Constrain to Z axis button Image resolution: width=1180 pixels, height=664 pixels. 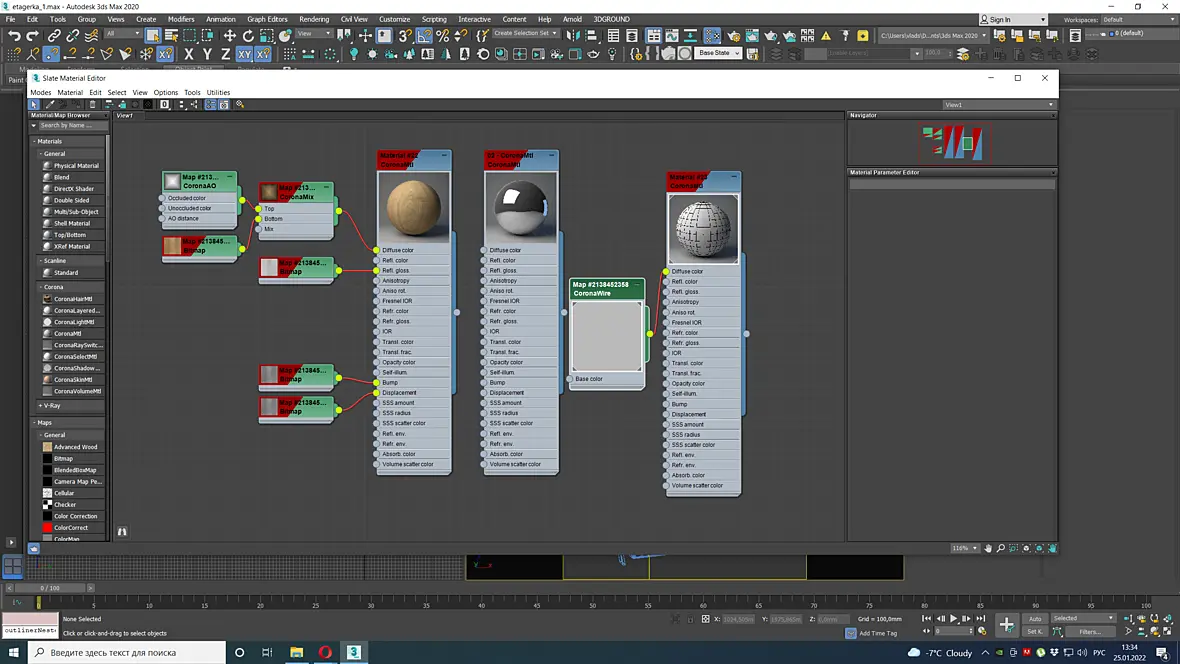click(x=225, y=54)
